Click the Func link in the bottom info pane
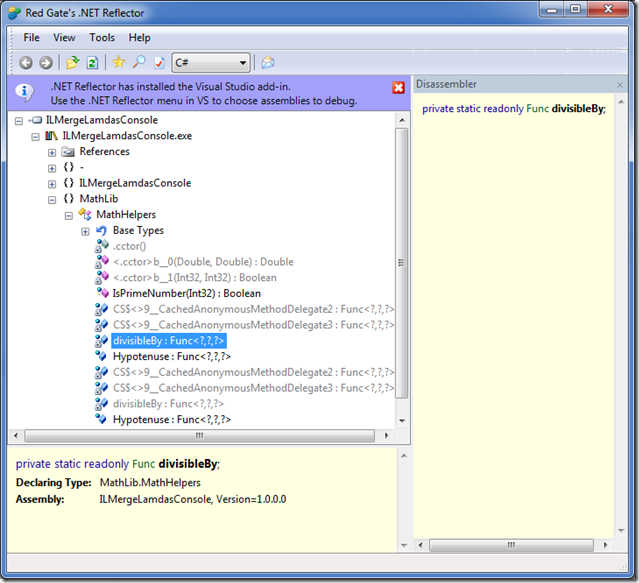639x583 pixels. 143,464
